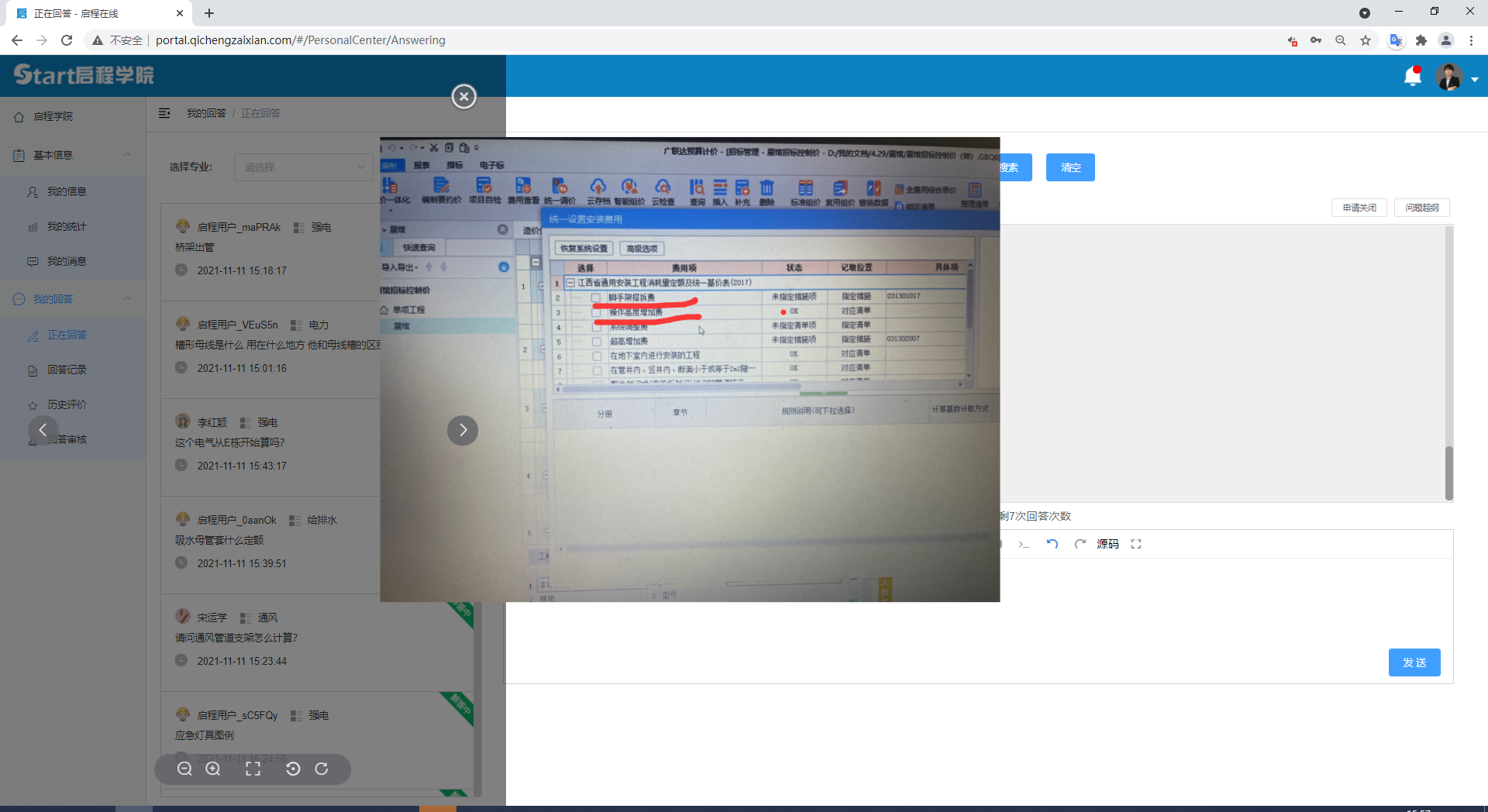Open the browser zoom magnifier icon

pos(1341,40)
